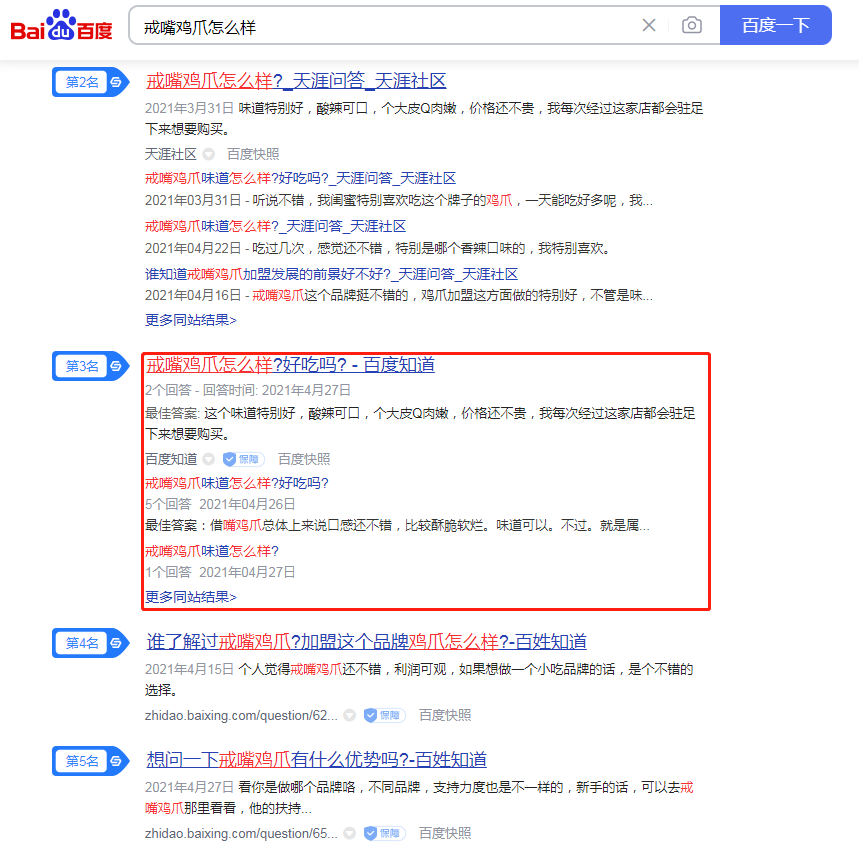
Task: Expand 更多同站结果 under the 百度知道 result
Action: click(191, 597)
